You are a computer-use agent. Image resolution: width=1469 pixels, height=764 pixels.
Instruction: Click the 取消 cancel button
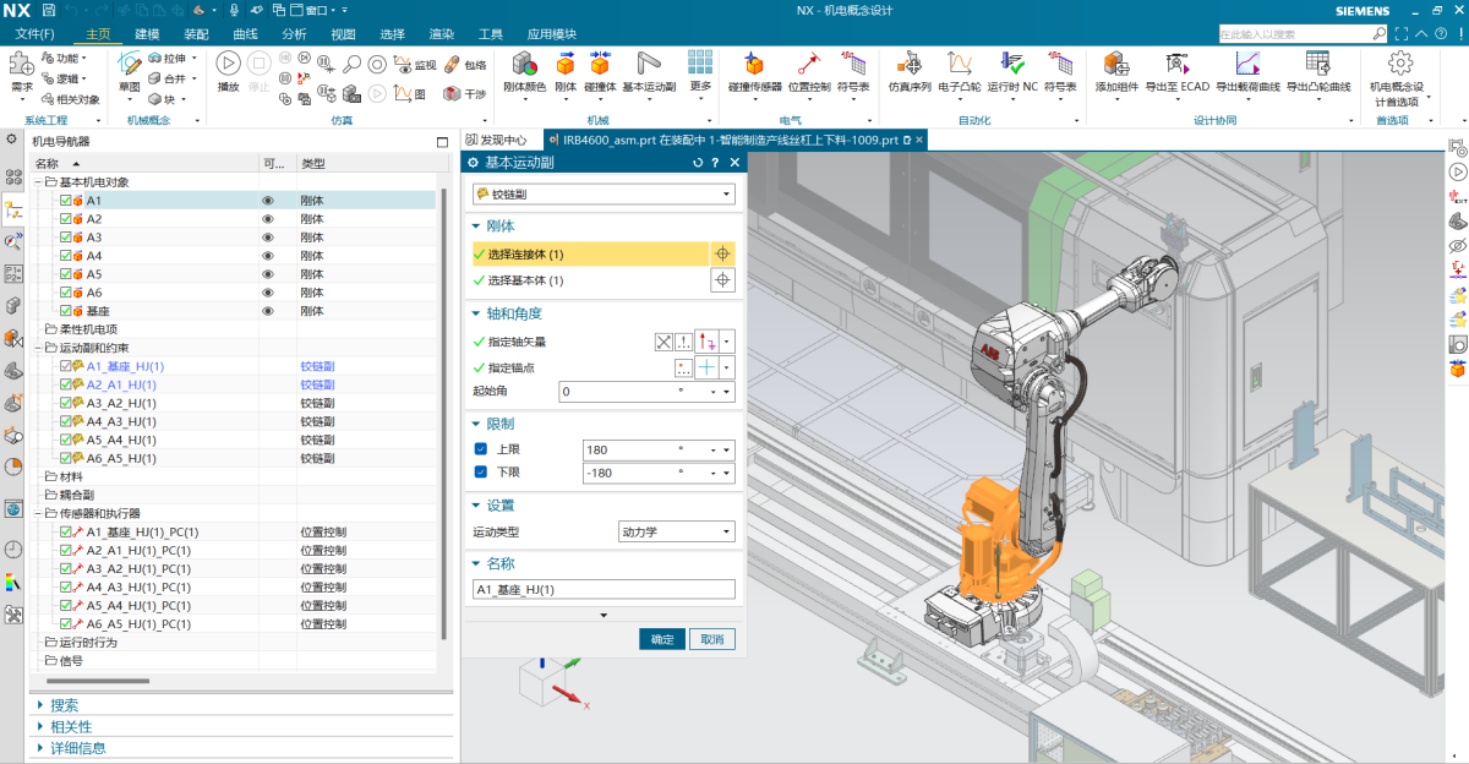point(712,640)
